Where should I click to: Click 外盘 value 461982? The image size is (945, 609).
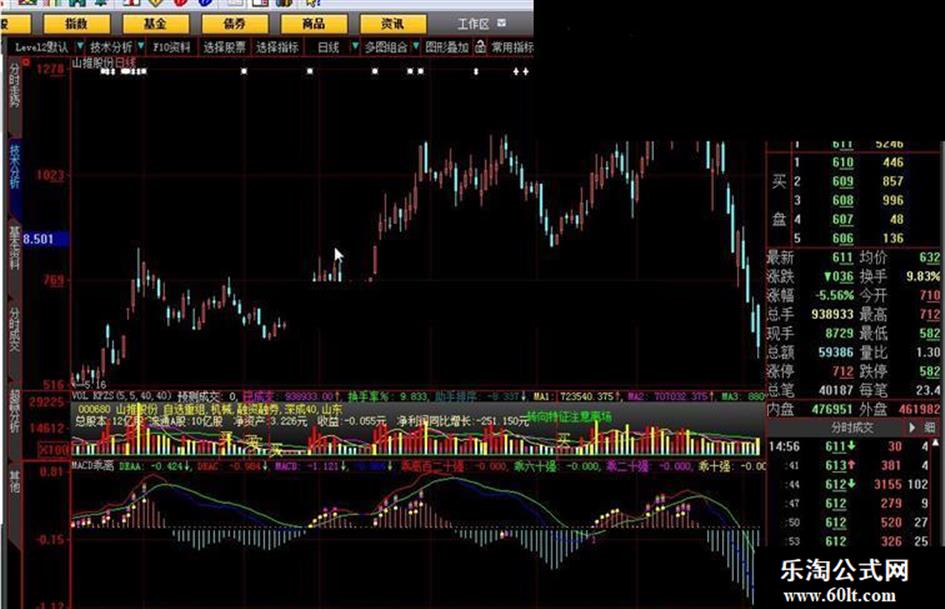click(920, 409)
